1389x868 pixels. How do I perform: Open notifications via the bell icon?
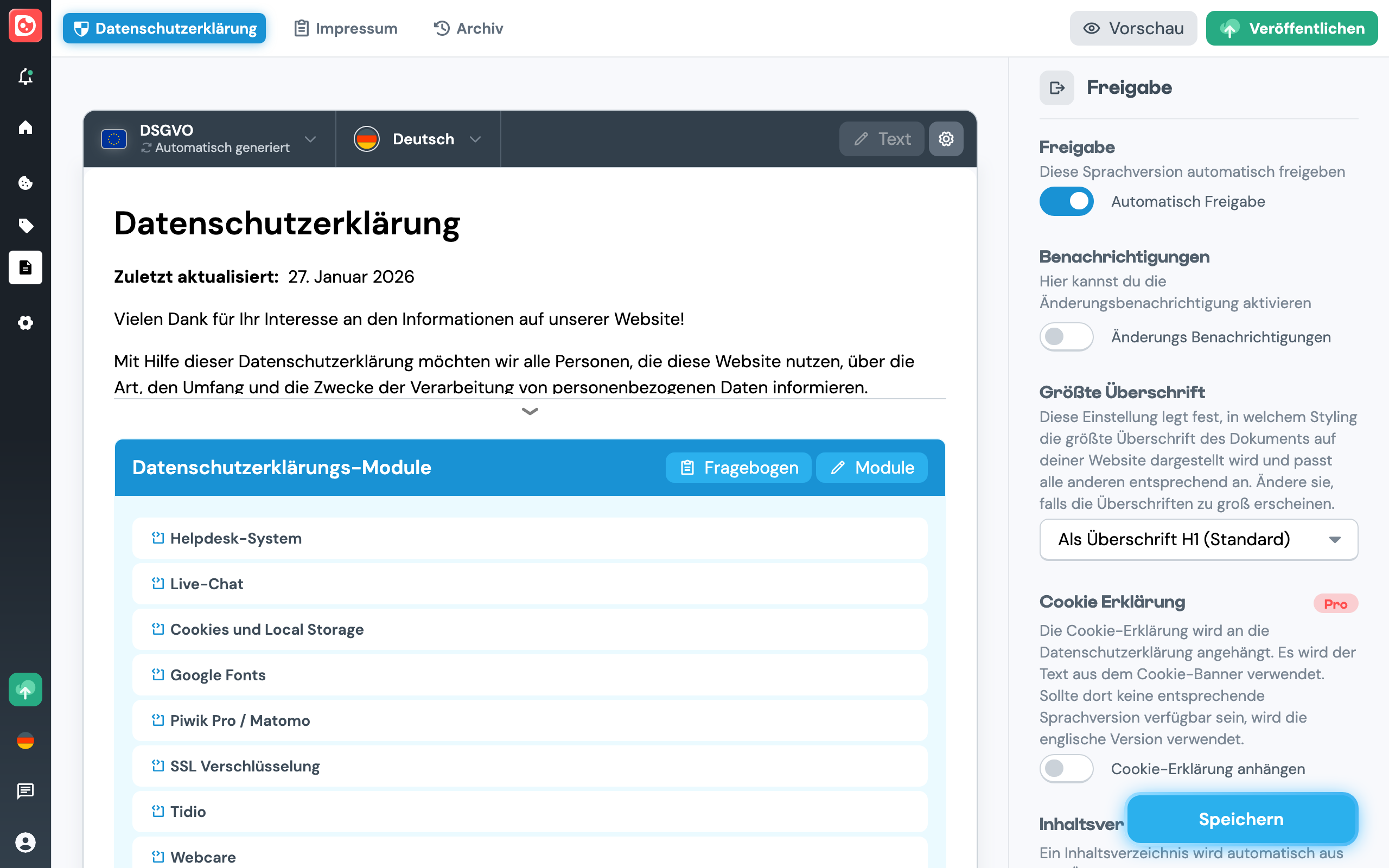point(26,77)
